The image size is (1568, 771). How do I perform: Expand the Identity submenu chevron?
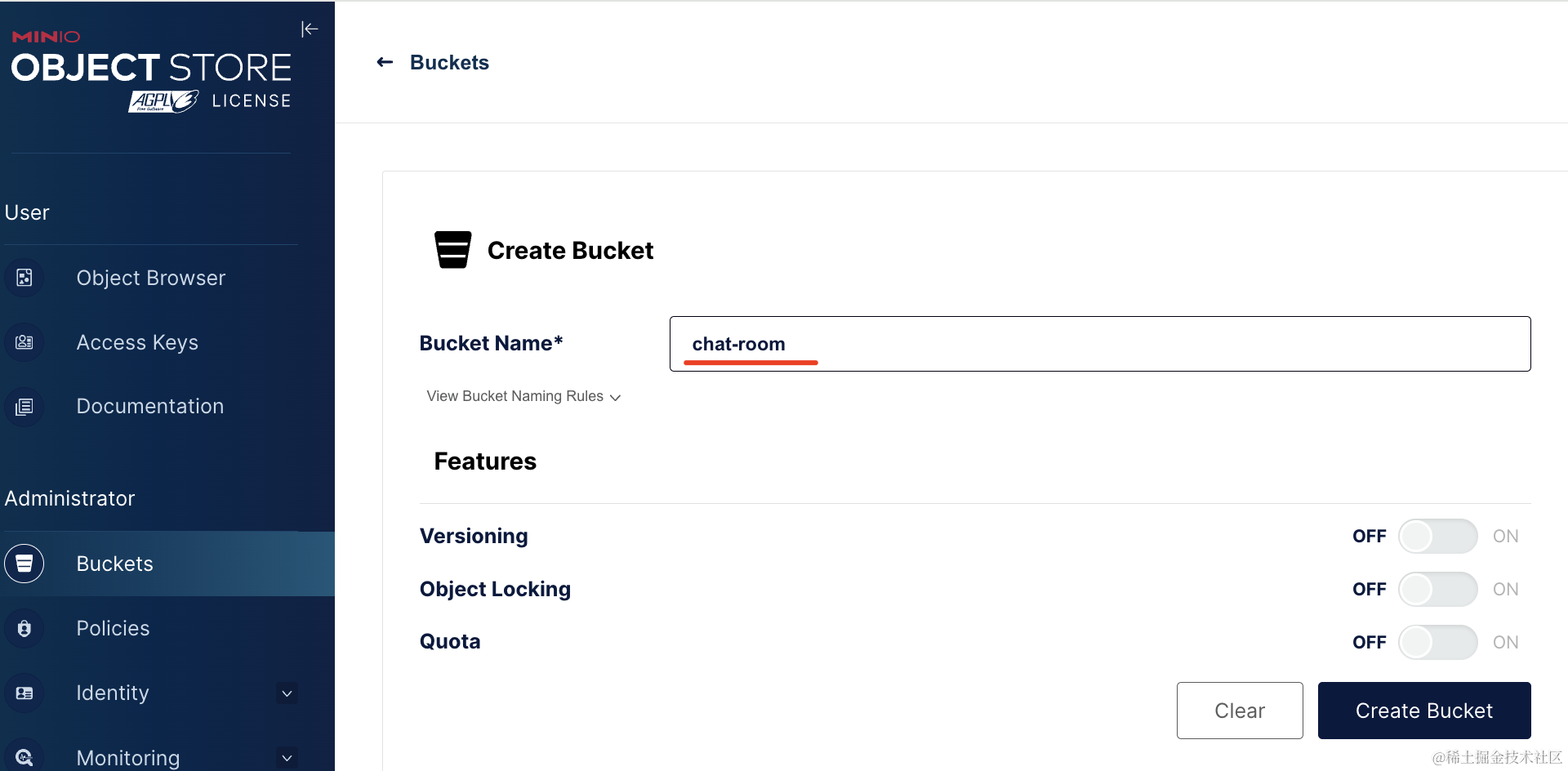(287, 693)
